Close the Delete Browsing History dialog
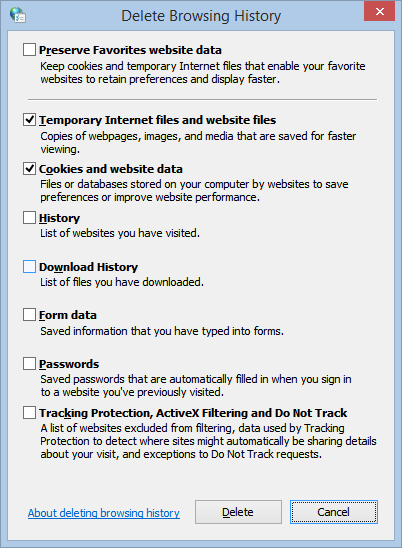This screenshot has width=402, height=548. pyautogui.click(x=379, y=12)
